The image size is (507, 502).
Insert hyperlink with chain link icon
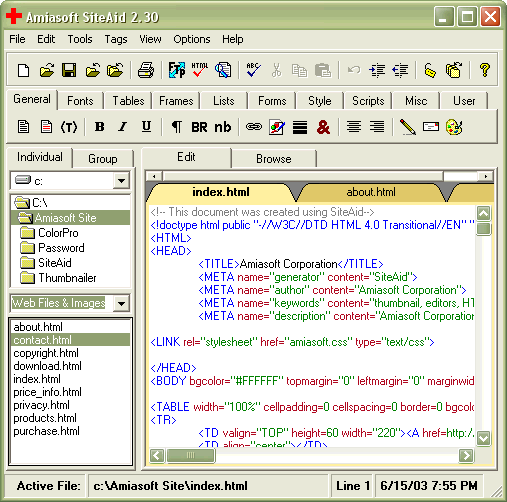[x=254, y=127]
